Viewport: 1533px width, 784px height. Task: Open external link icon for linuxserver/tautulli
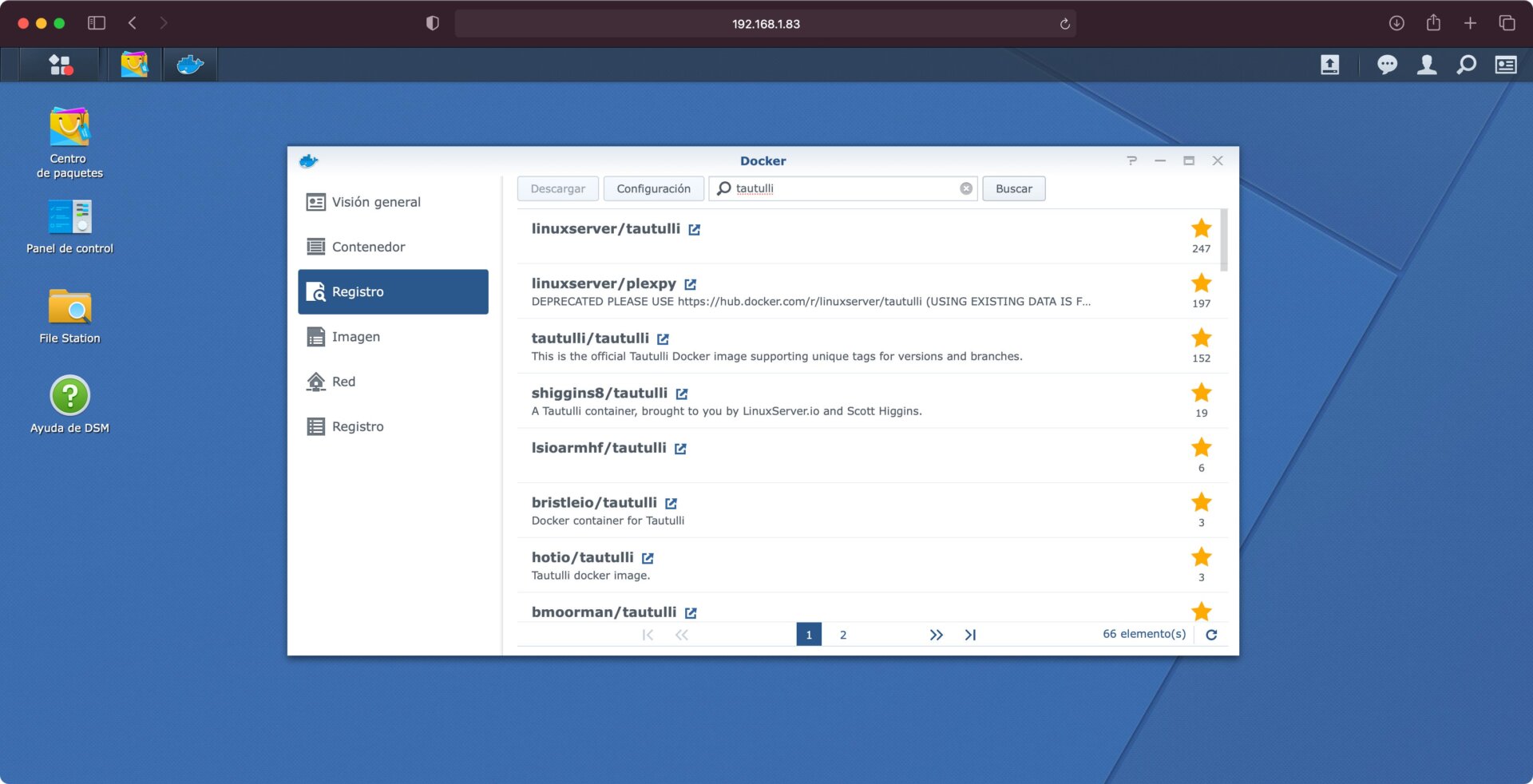coord(695,230)
